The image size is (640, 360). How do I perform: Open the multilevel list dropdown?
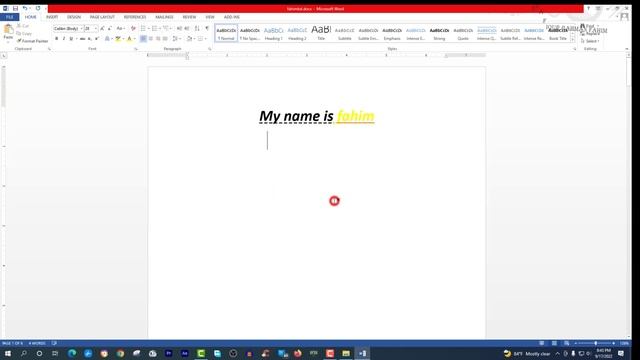171,29
